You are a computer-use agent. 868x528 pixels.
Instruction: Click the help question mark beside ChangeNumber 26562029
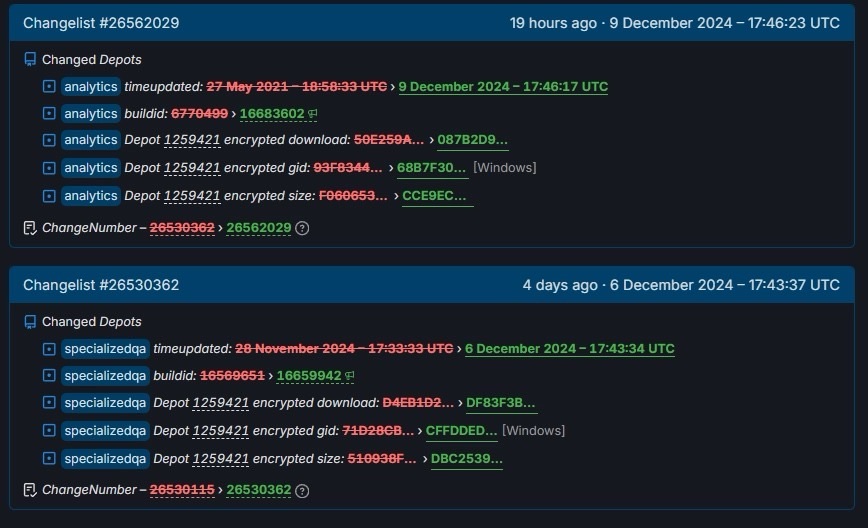(302, 228)
